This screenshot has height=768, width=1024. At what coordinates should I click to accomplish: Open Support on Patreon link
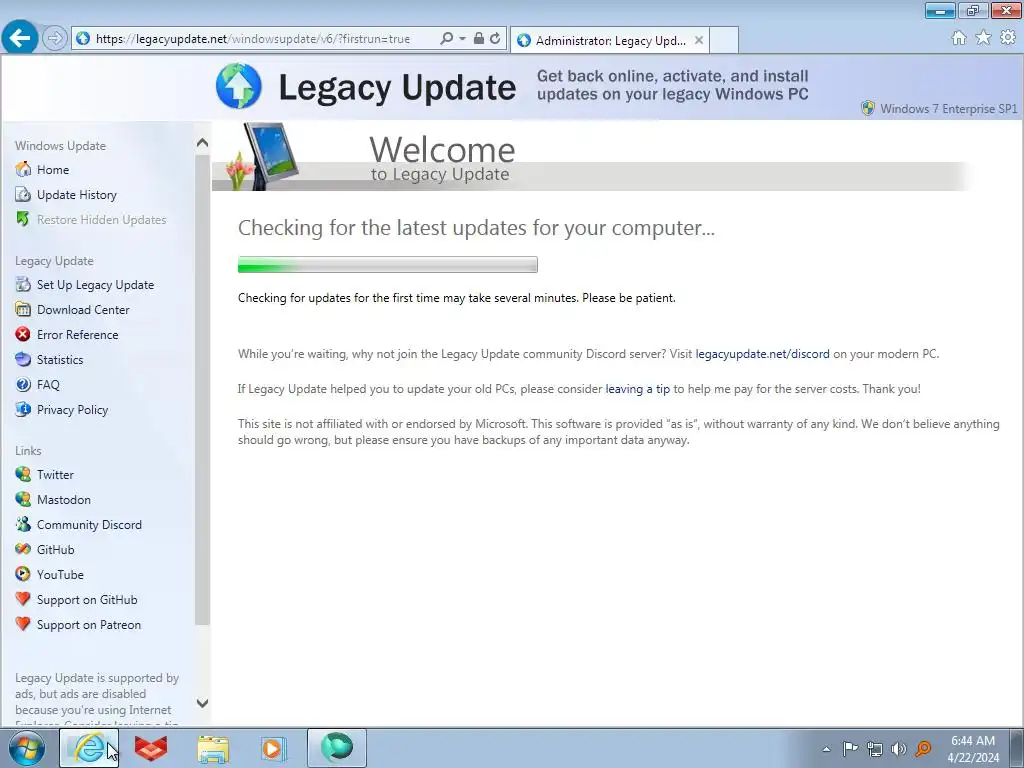point(89,624)
